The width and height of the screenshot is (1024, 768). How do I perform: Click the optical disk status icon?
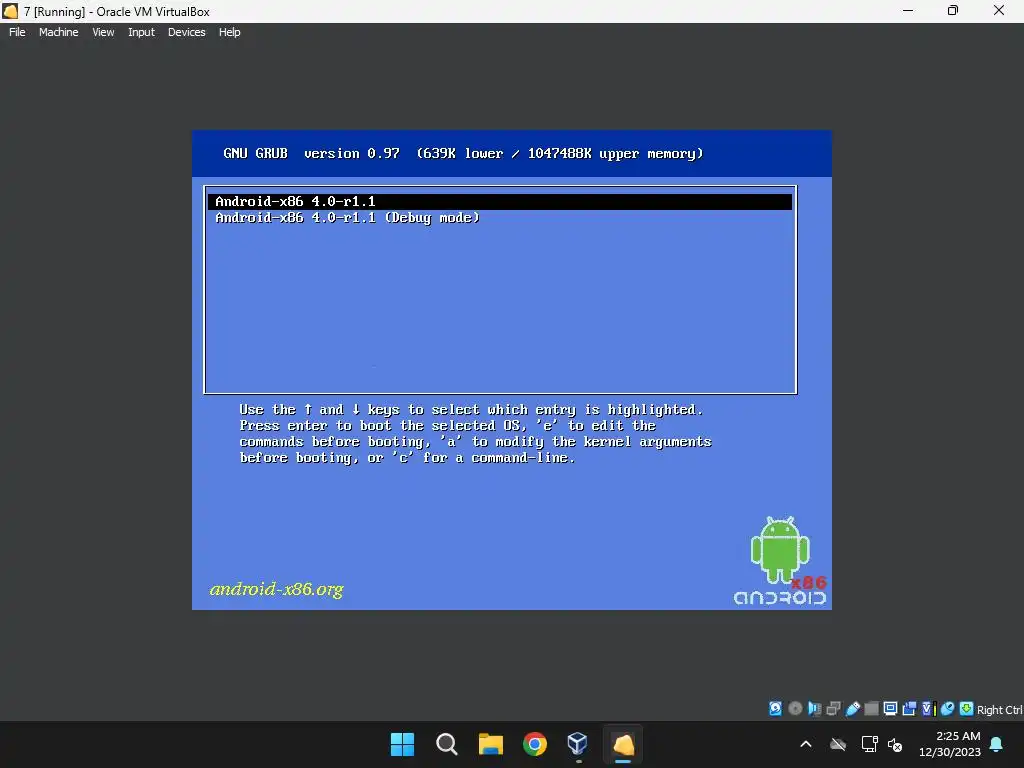pos(795,709)
